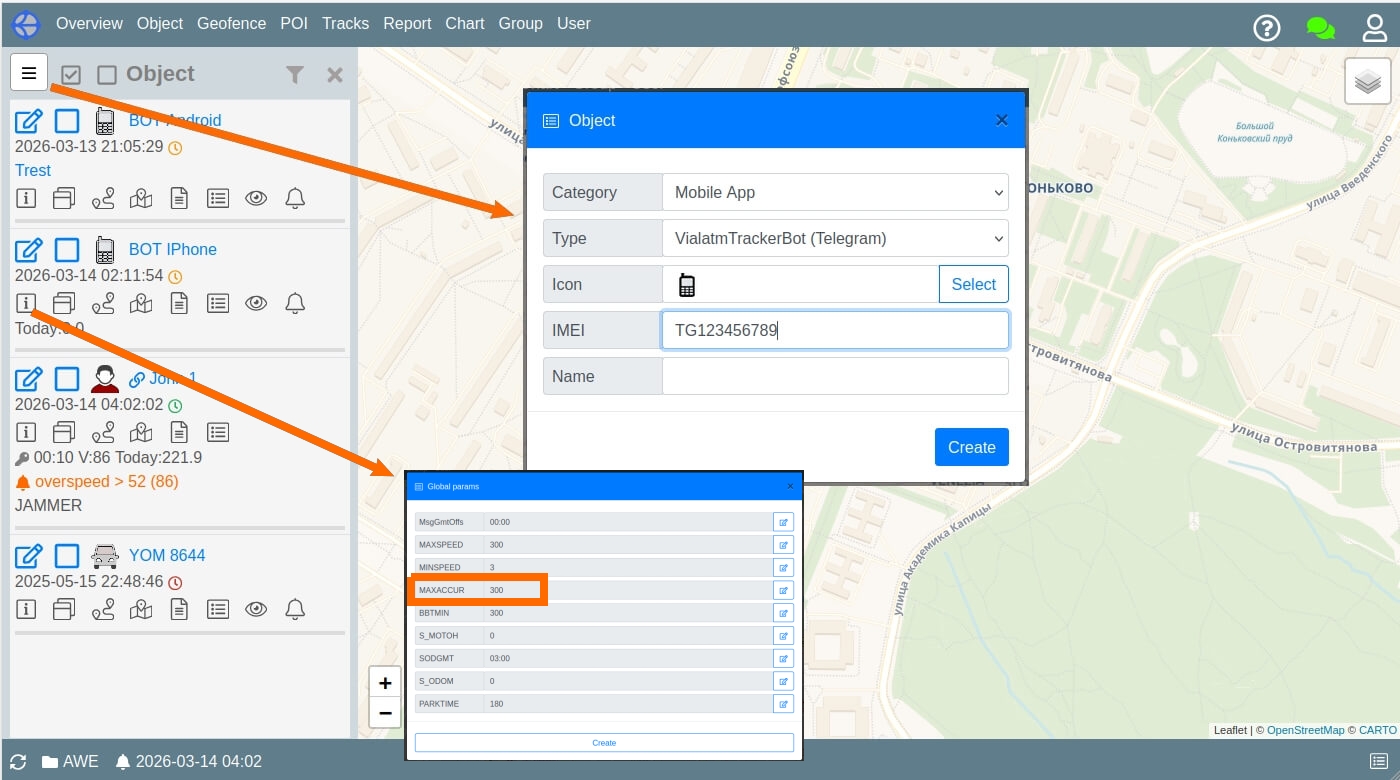Open the info icon for BOT IPhone
Viewport: 1400px width, 780px height.
click(x=26, y=302)
